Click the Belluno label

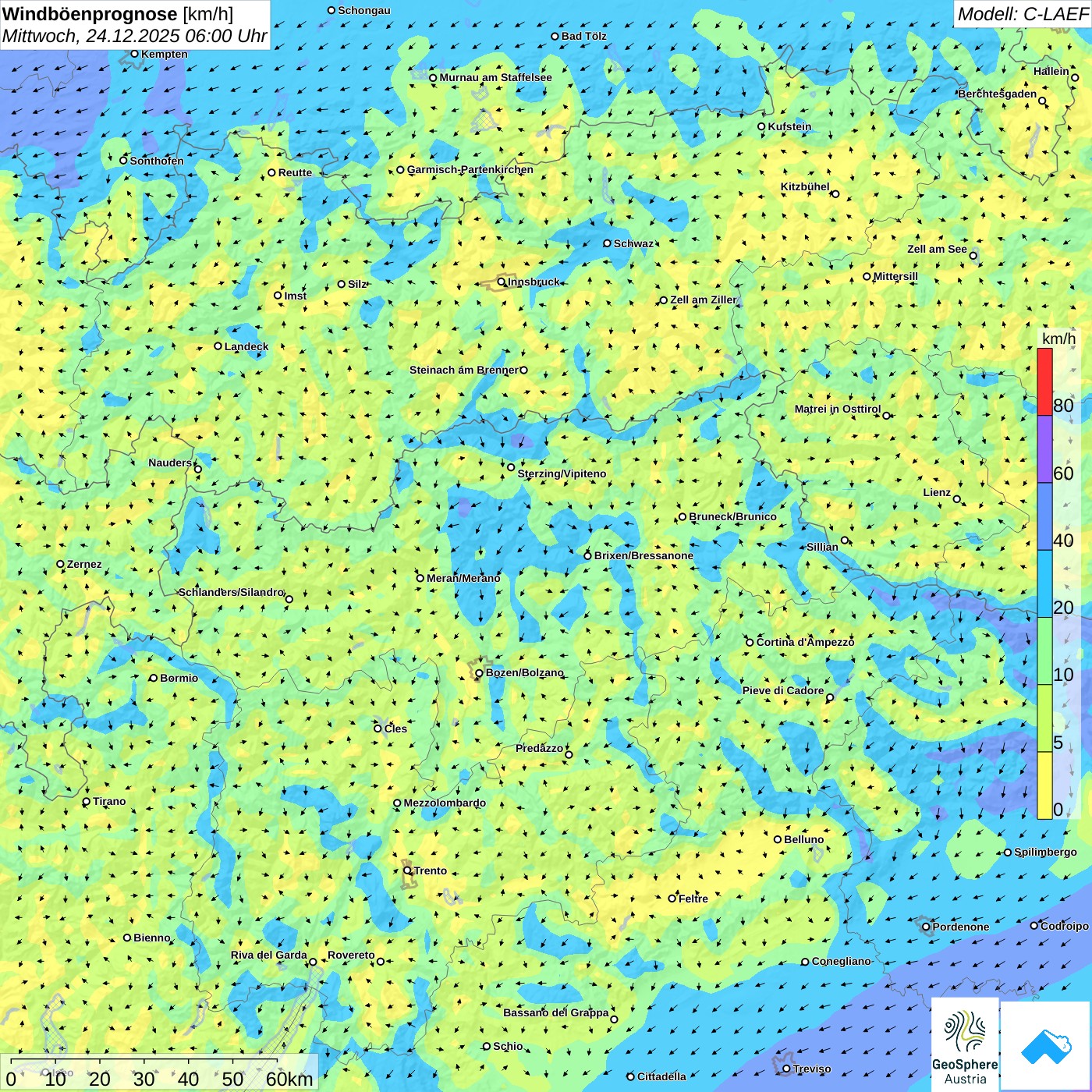tap(803, 839)
